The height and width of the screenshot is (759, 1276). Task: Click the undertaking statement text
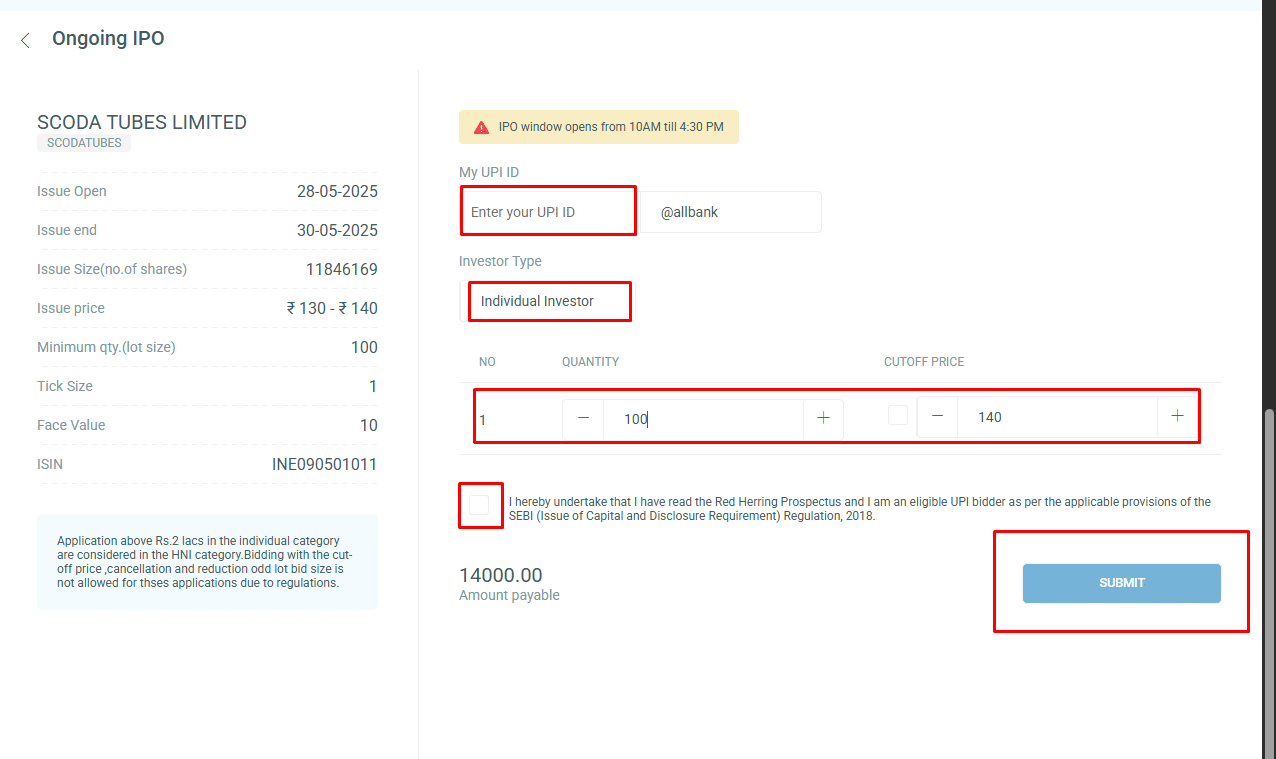point(860,509)
